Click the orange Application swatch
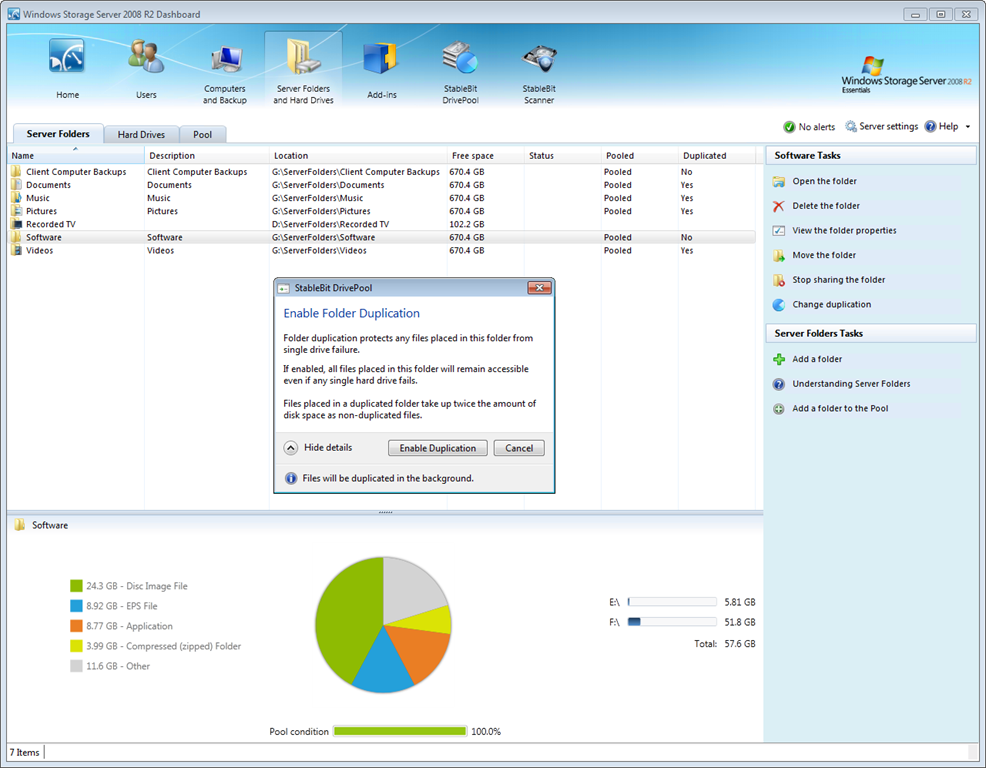Screen dimensions: 986x768 76,626
